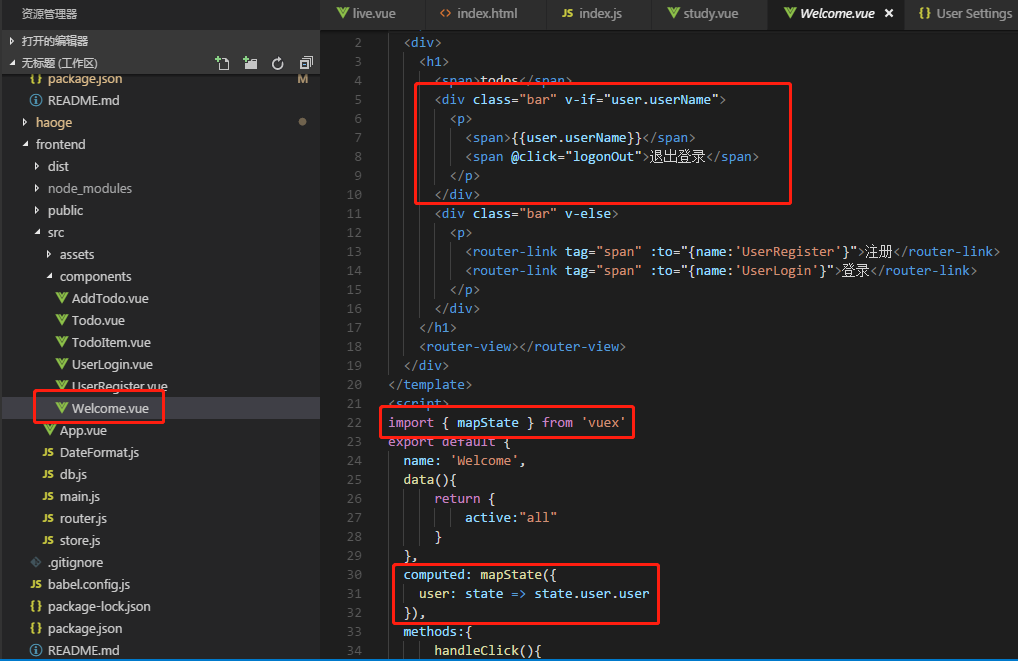
Task: Click the git icon beside .gitignore
Action: point(36,563)
